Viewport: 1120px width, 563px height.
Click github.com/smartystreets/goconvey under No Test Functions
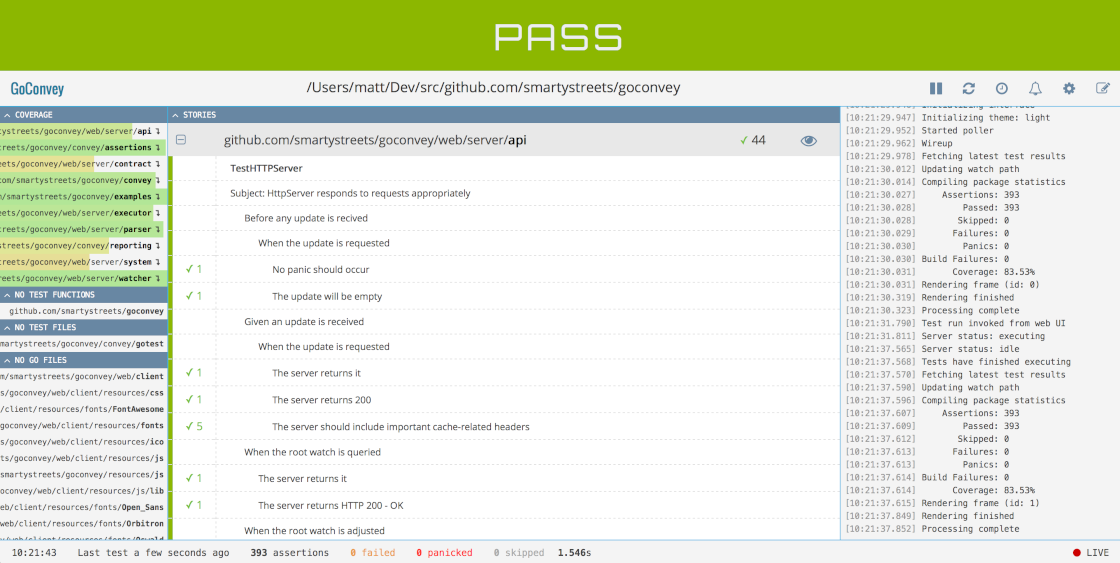tap(86, 312)
